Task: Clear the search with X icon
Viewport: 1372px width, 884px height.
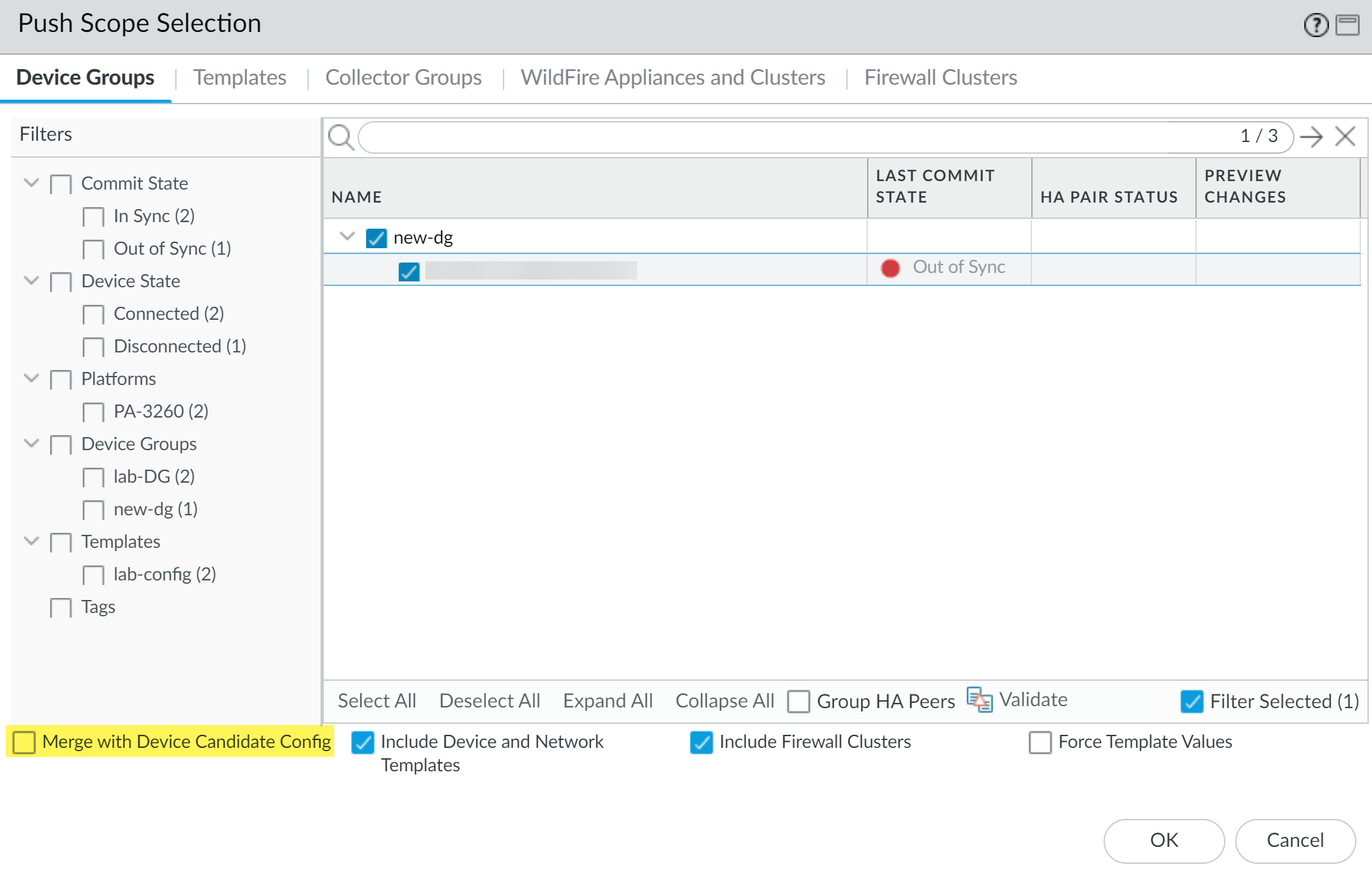Action: click(x=1345, y=137)
